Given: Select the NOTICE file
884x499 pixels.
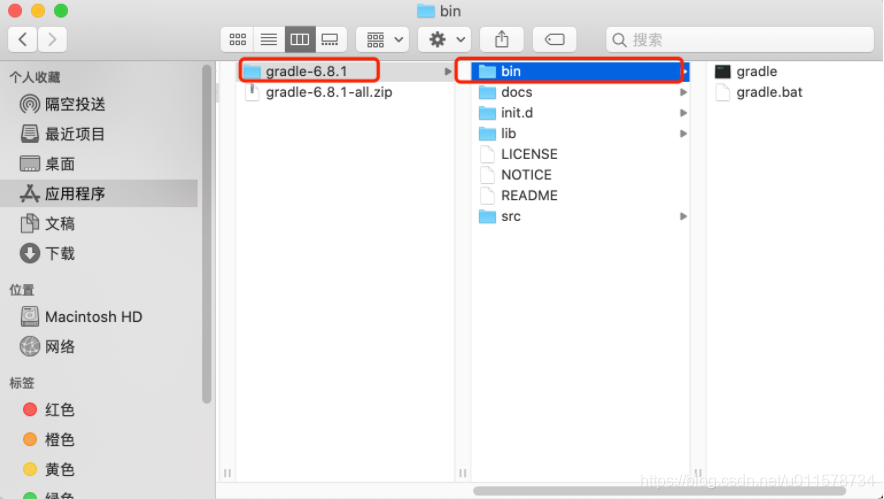Looking at the screenshot, I should [x=580, y=175].
